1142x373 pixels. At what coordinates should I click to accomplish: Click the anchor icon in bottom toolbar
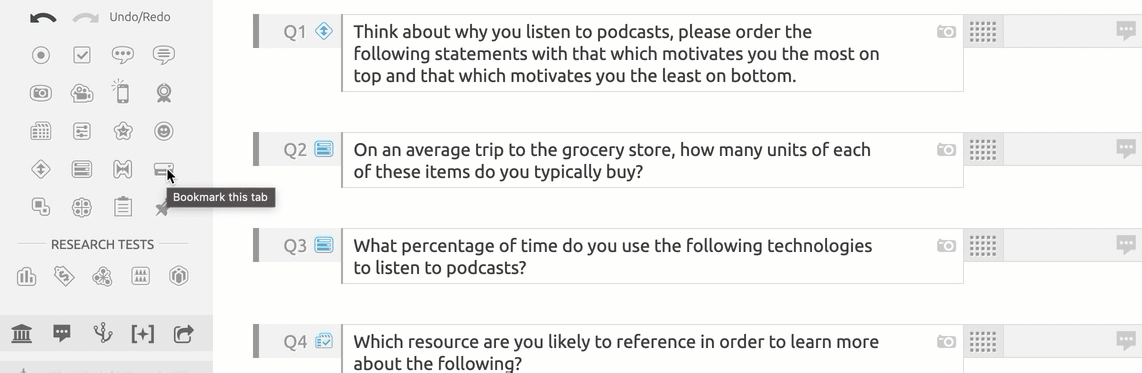tap(103, 334)
